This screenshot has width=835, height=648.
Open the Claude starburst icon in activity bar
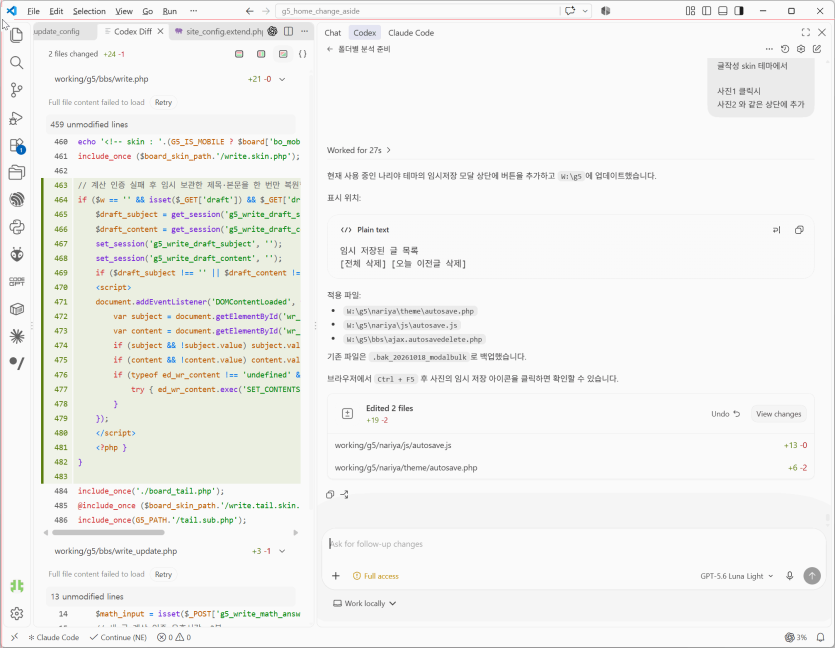point(17,336)
